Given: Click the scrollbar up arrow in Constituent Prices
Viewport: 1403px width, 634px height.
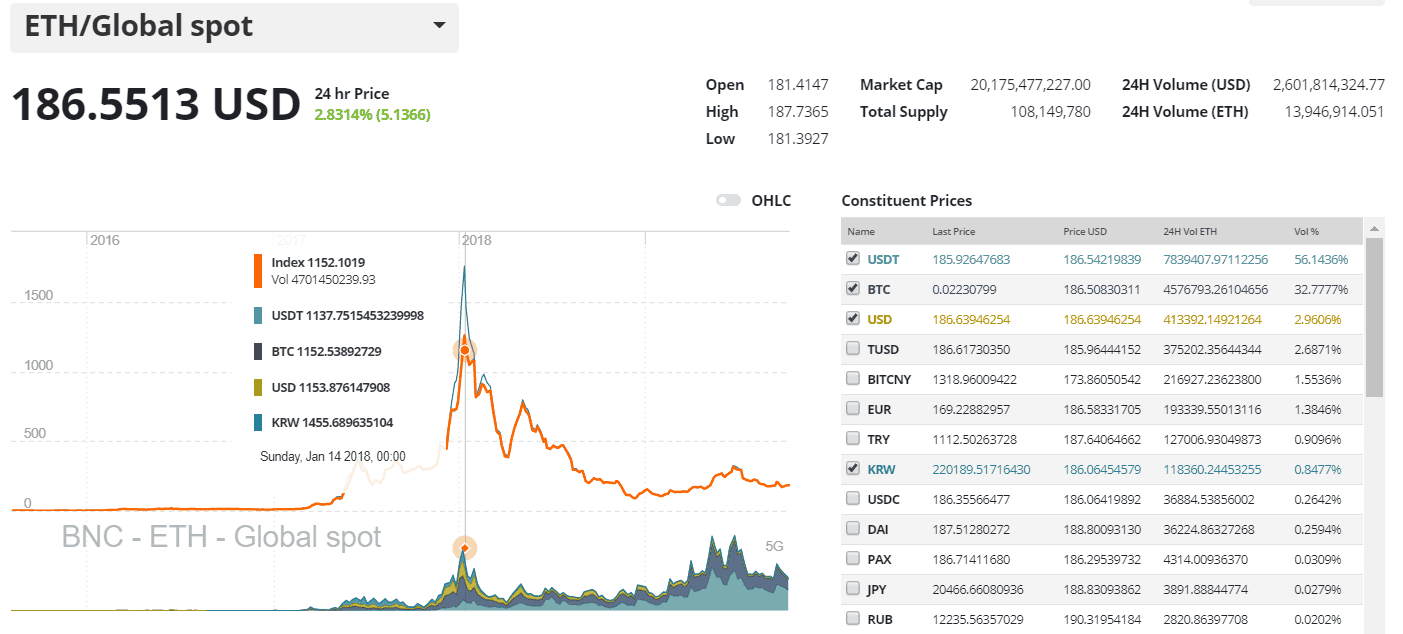Looking at the screenshot, I should 1374,229.
